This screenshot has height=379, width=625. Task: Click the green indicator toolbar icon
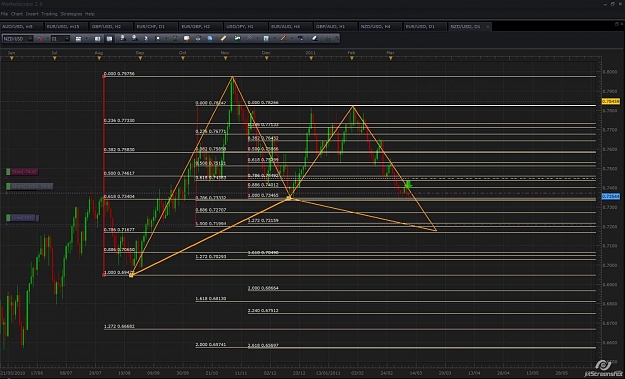pyautogui.click(x=175, y=39)
